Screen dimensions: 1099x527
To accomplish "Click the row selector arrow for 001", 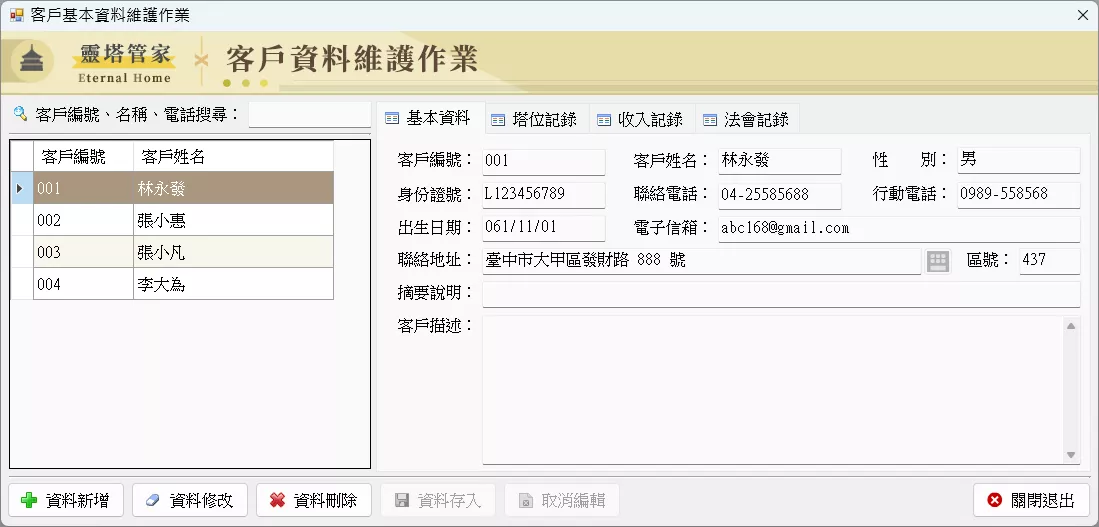I will 21,189.
